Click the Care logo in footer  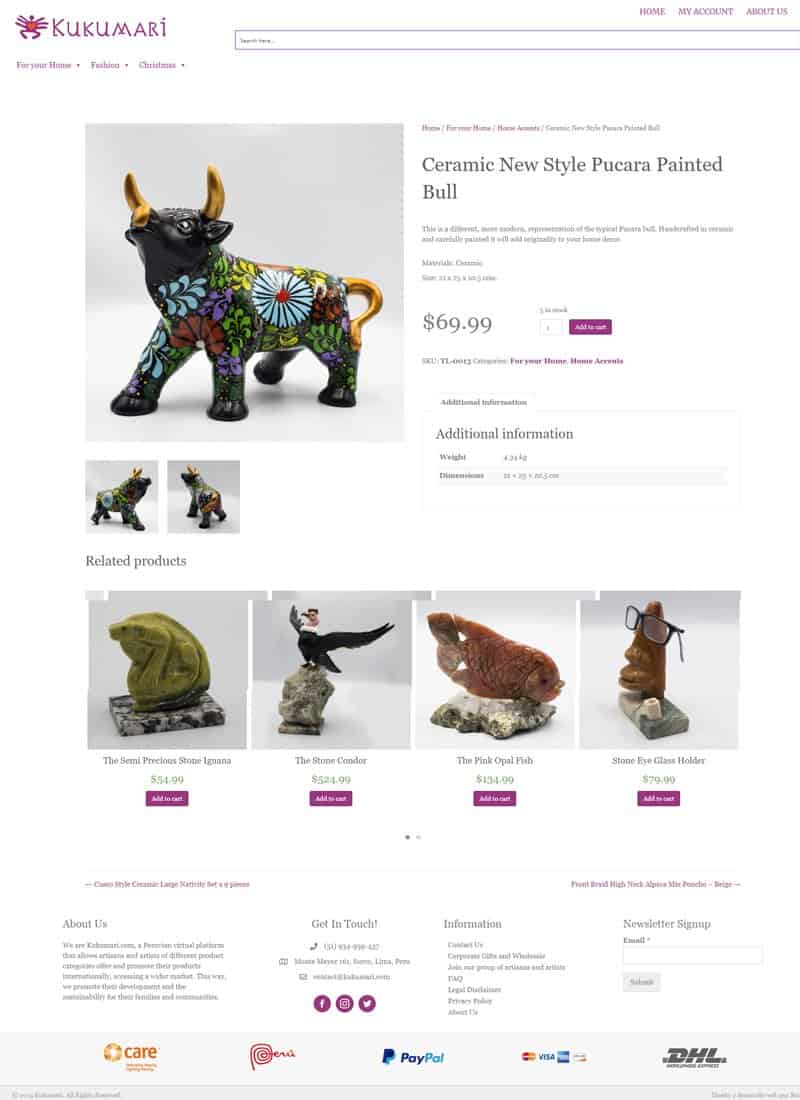click(x=131, y=1056)
